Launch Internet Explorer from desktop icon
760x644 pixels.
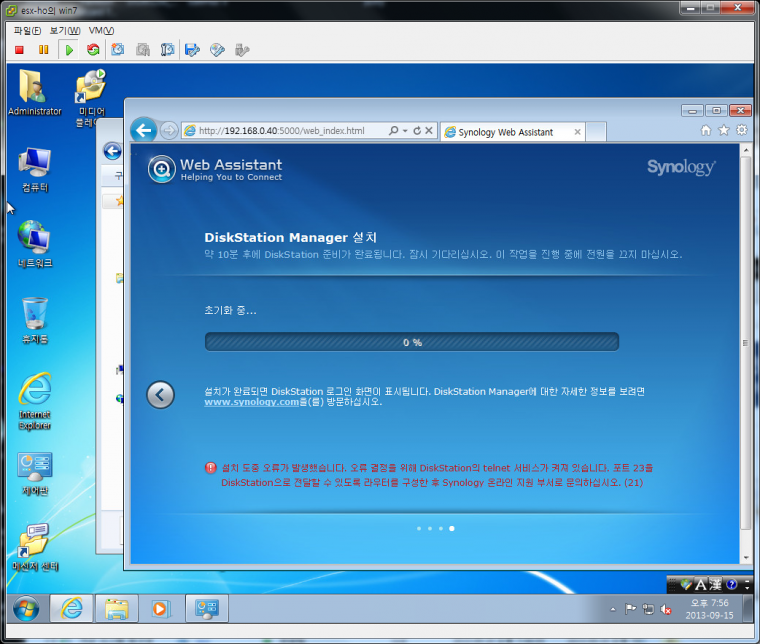click(34, 401)
